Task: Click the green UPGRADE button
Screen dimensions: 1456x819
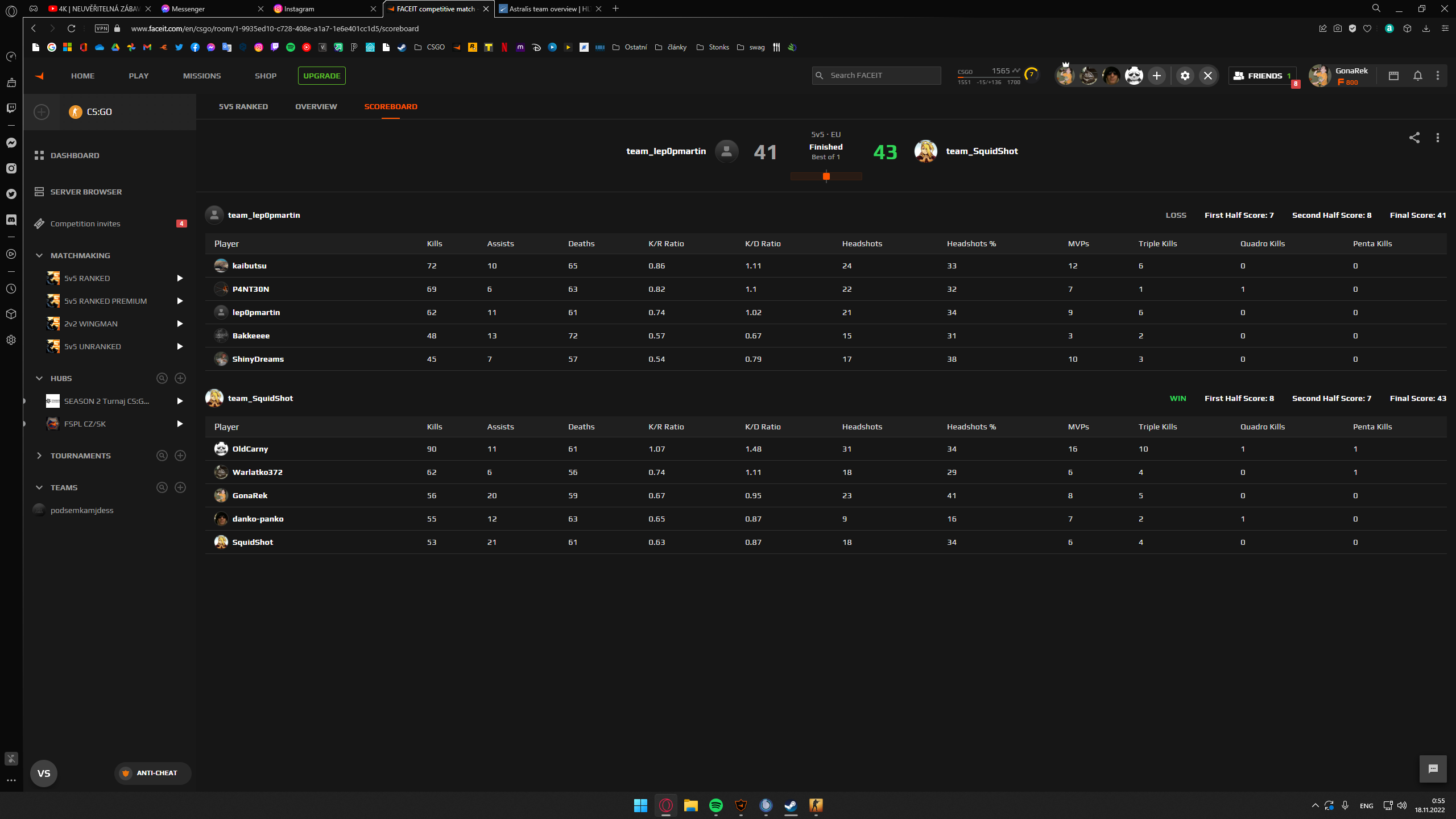Action: [x=321, y=76]
